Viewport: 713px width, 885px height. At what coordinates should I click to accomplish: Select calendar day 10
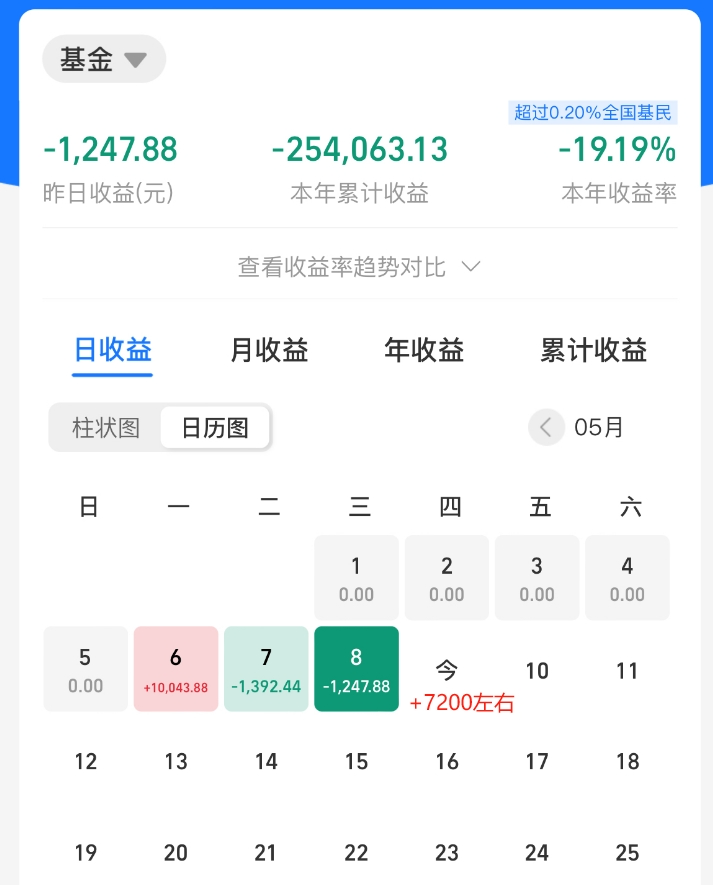click(537, 671)
